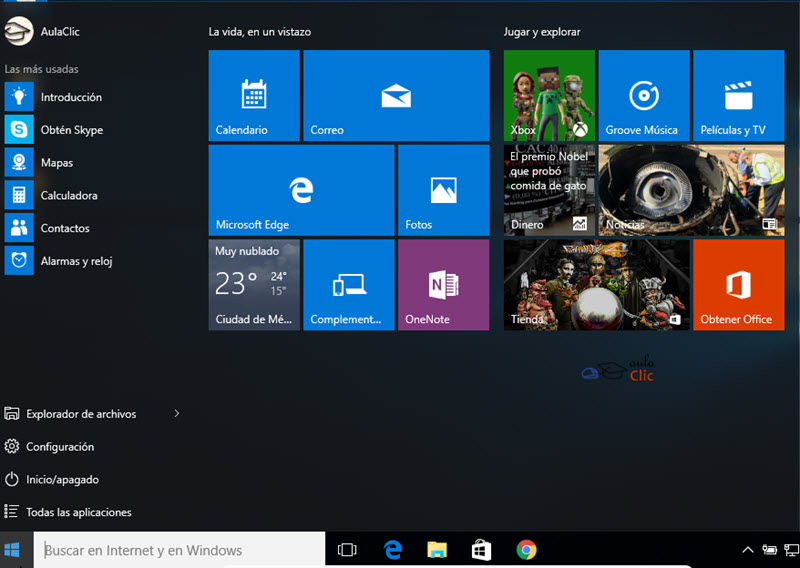Image resolution: width=800 pixels, height=568 pixels.
Task: Open the Groove Música tile
Action: tap(644, 95)
